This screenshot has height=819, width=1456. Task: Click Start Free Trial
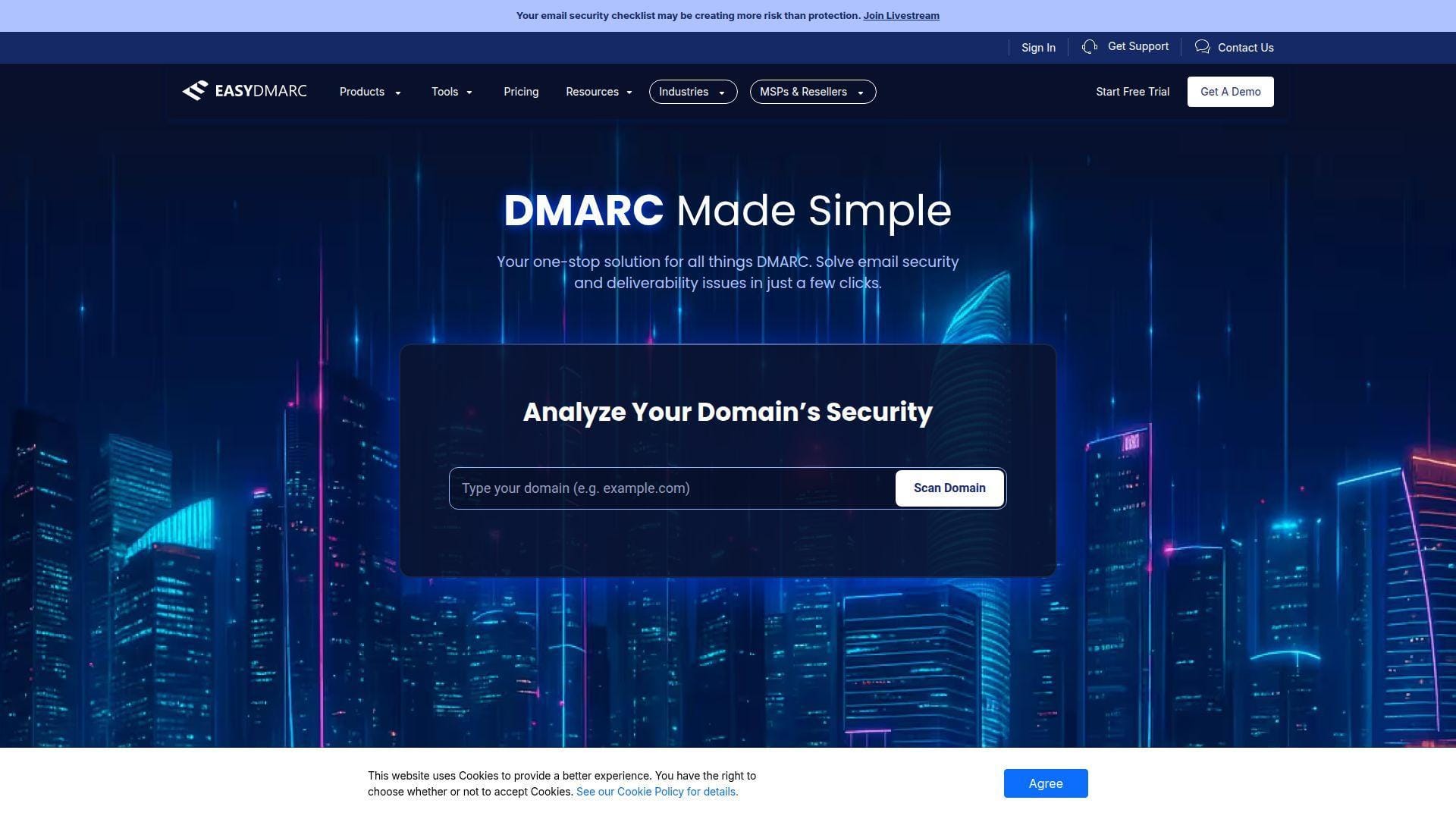(1132, 92)
